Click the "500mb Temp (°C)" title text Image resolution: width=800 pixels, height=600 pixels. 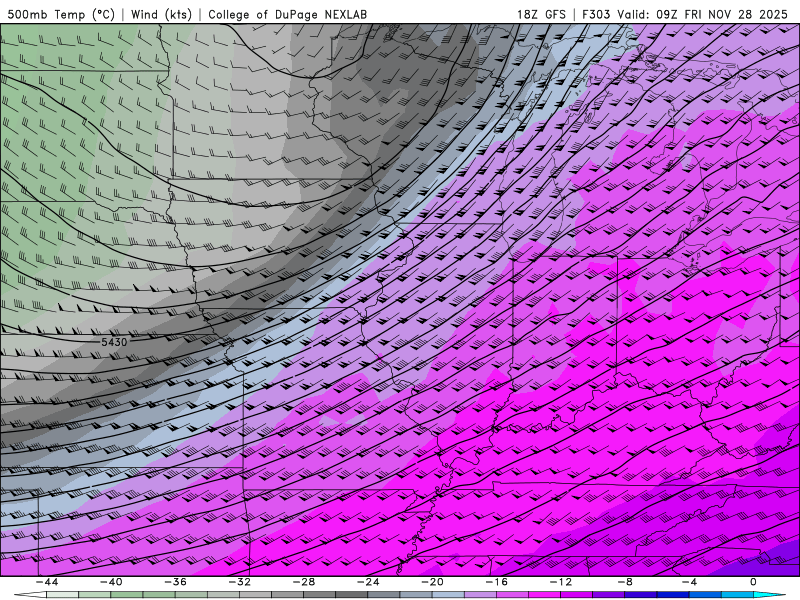[x=60, y=14]
